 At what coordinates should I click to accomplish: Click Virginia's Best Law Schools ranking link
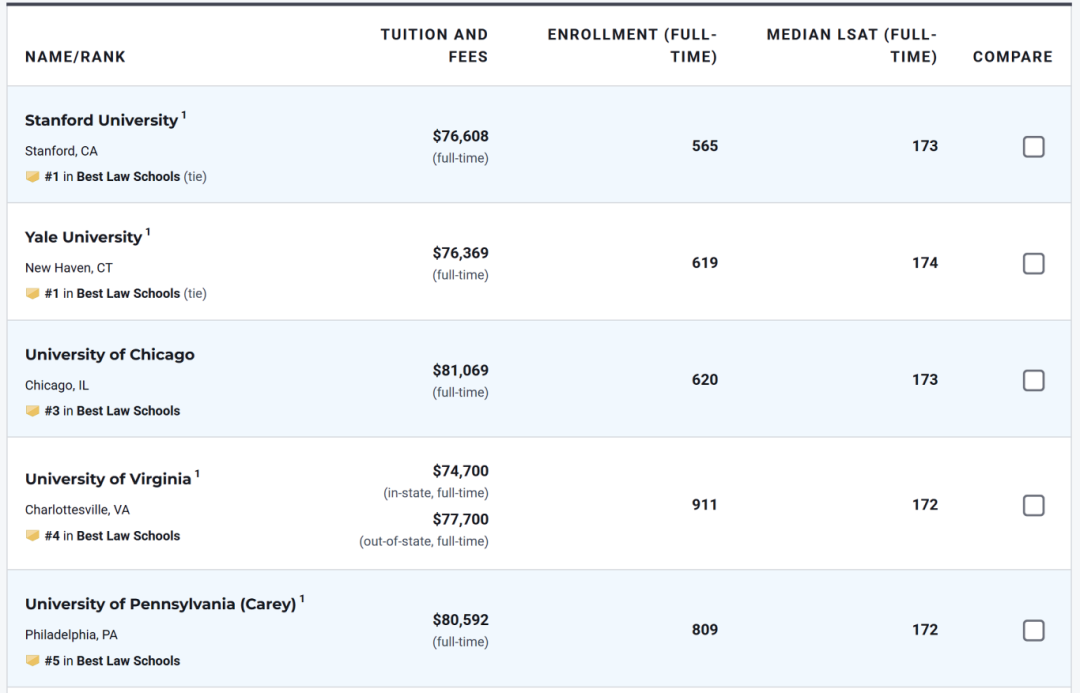(x=128, y=536)
